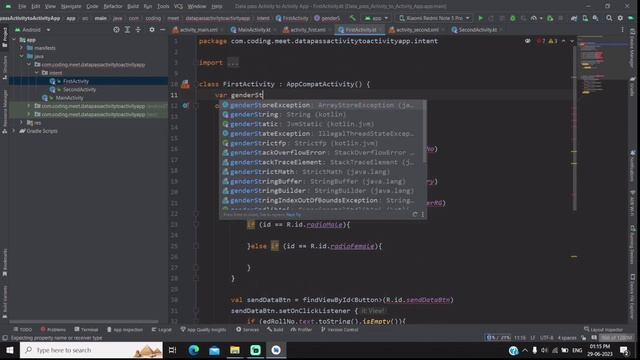Open Mail app from taskbar
Image resolution: width=640 pixels, height=360 pixels.
coord(214,350)
